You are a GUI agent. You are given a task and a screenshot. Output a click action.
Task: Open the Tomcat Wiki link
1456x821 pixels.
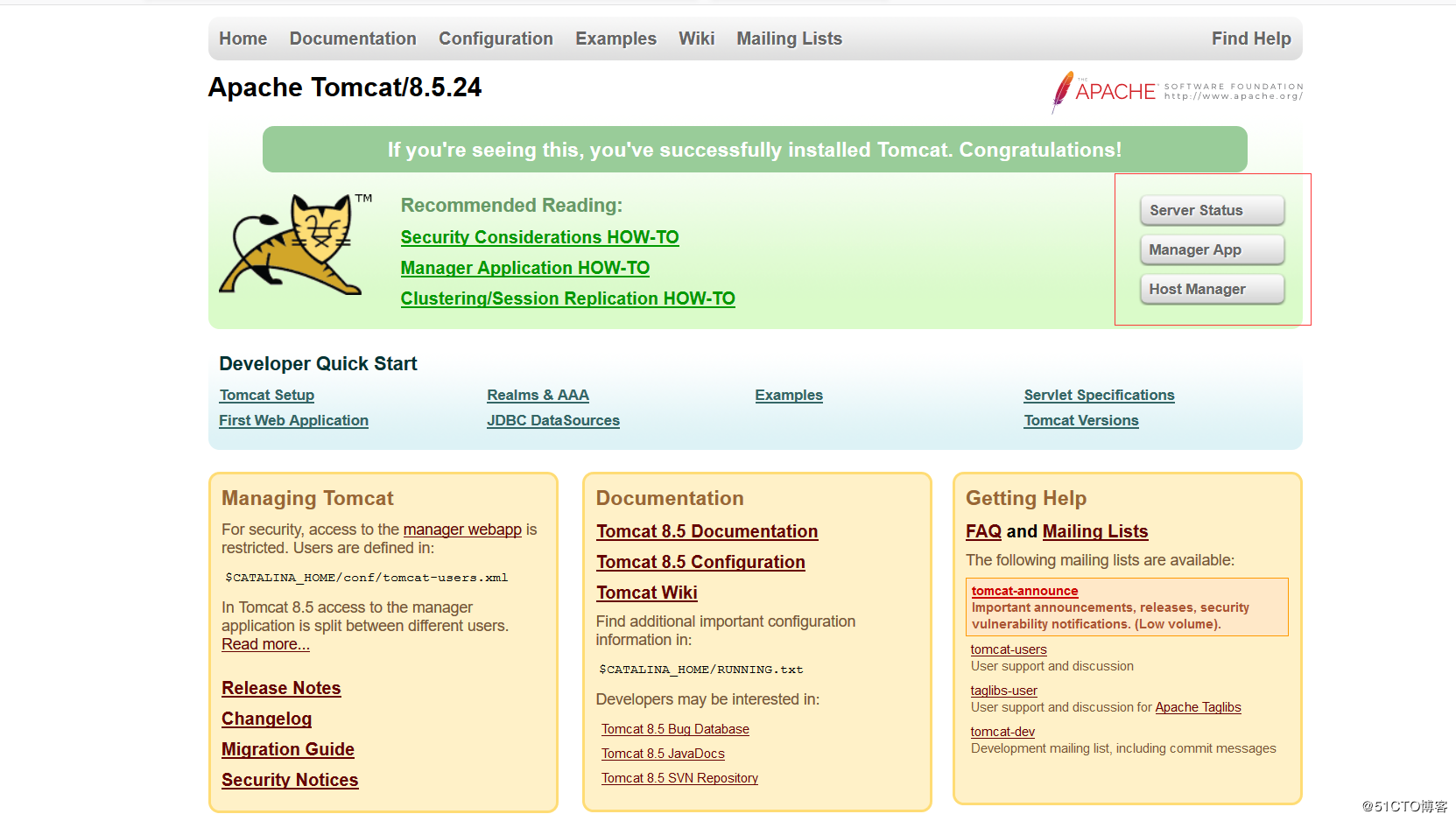pos(647,593)
